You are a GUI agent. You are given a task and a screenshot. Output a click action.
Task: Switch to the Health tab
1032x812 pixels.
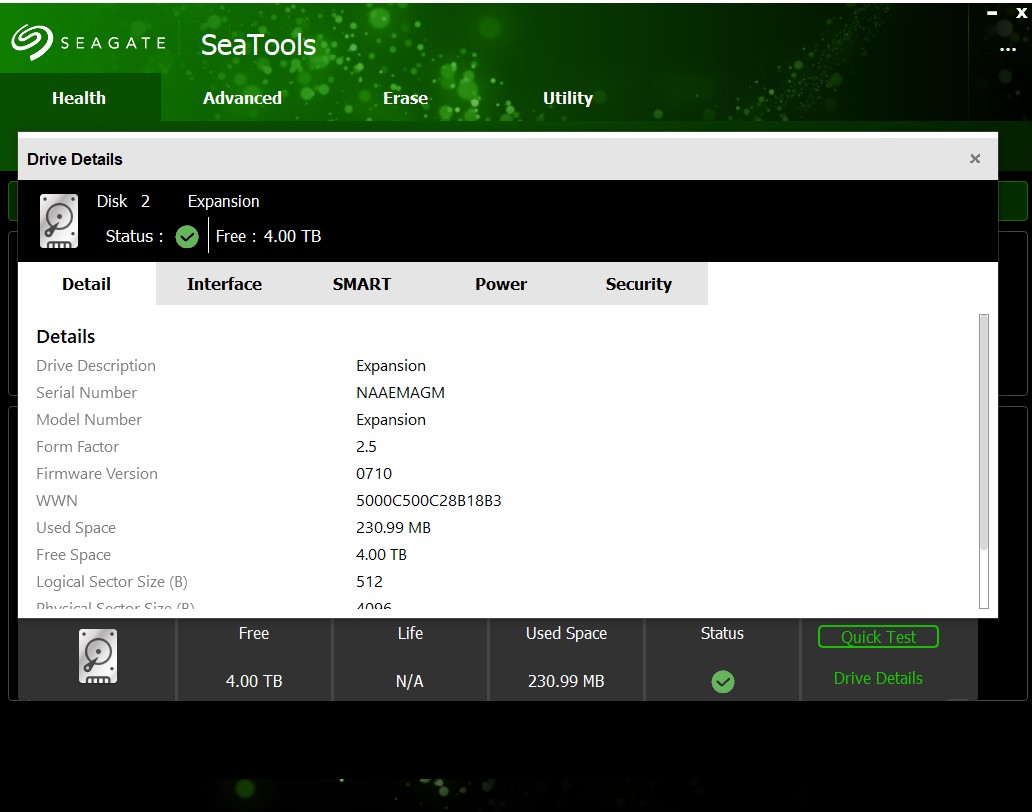[x=79, y=98]
